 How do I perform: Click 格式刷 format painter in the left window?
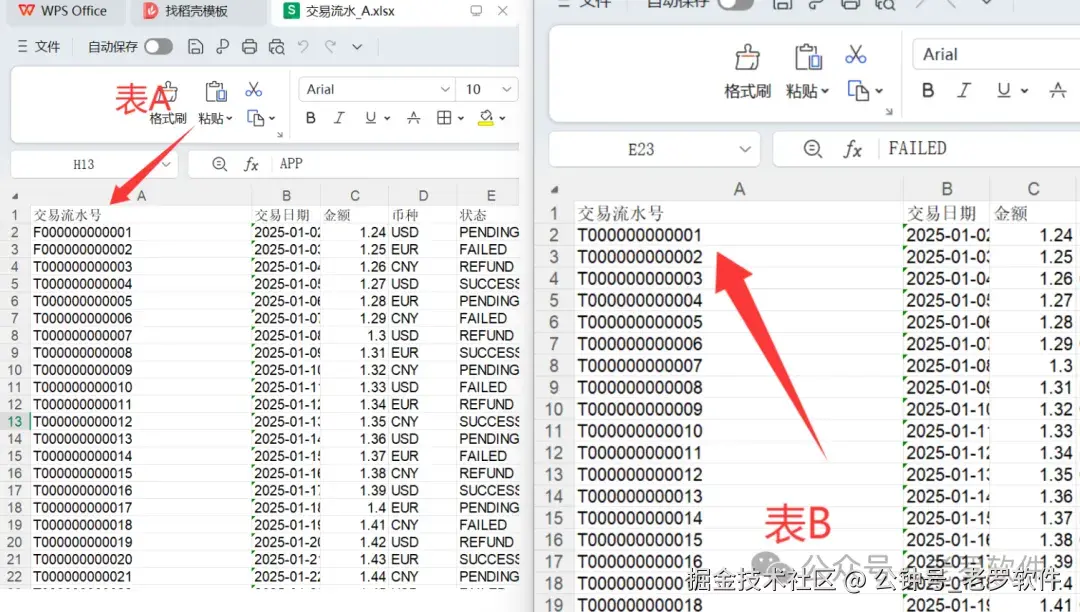coord(167,103)
